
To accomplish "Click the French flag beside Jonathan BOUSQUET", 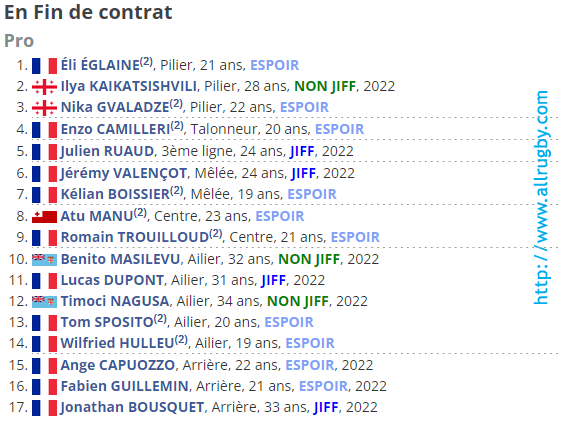I will click(x=44, y=408).
